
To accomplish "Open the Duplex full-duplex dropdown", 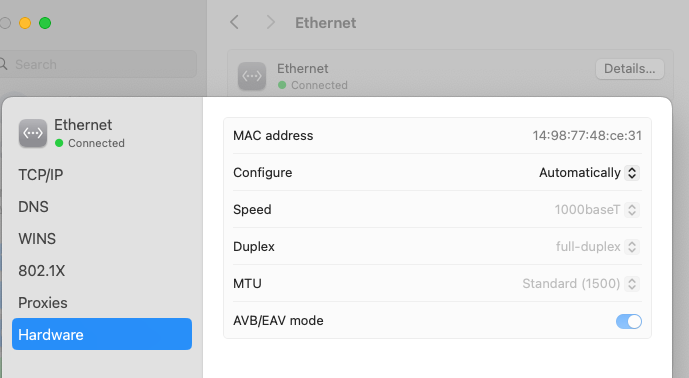I will coord(598,247).
